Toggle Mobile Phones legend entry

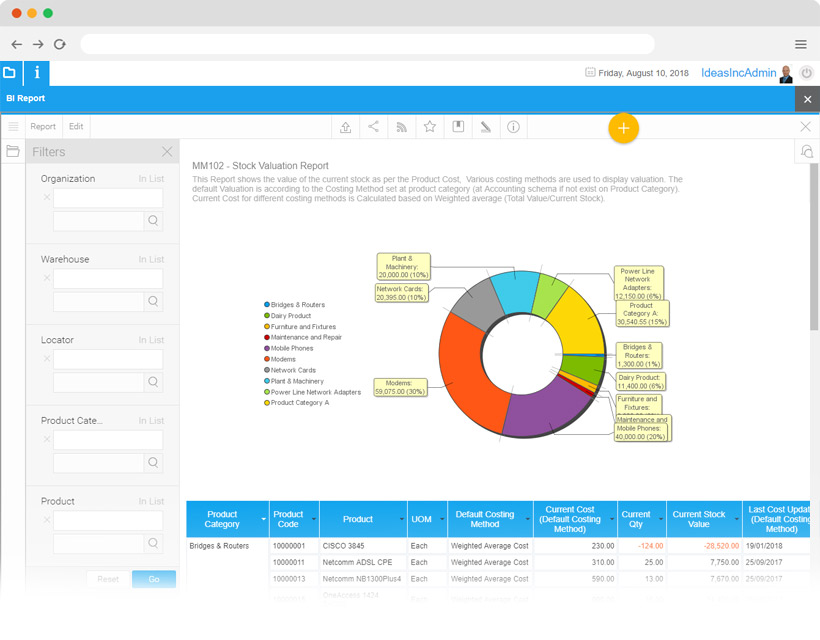(288, 348)
